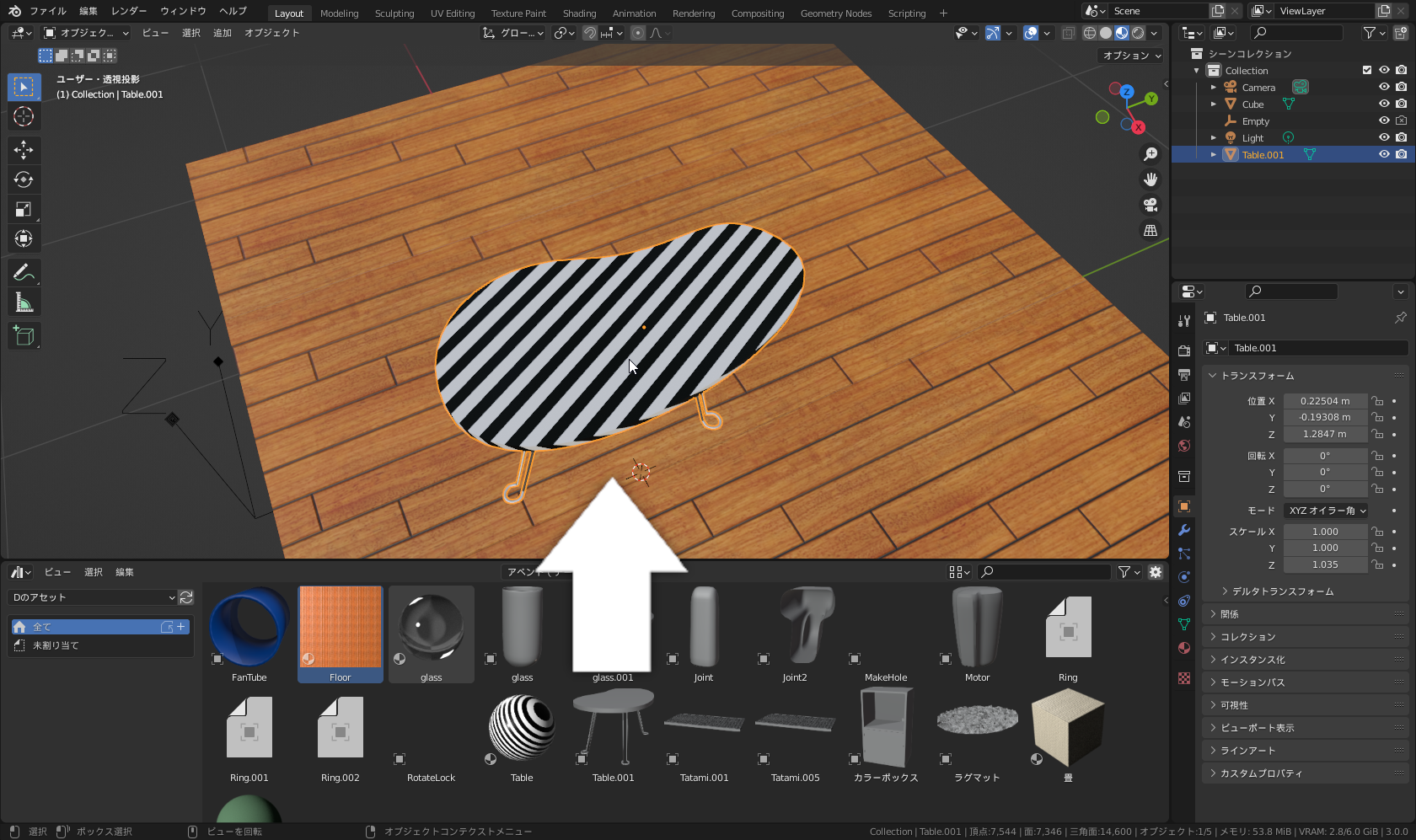This screenshot has height=840, width=1416.
Task: Click the Rotation Z value field
Action: [1325, 489]
